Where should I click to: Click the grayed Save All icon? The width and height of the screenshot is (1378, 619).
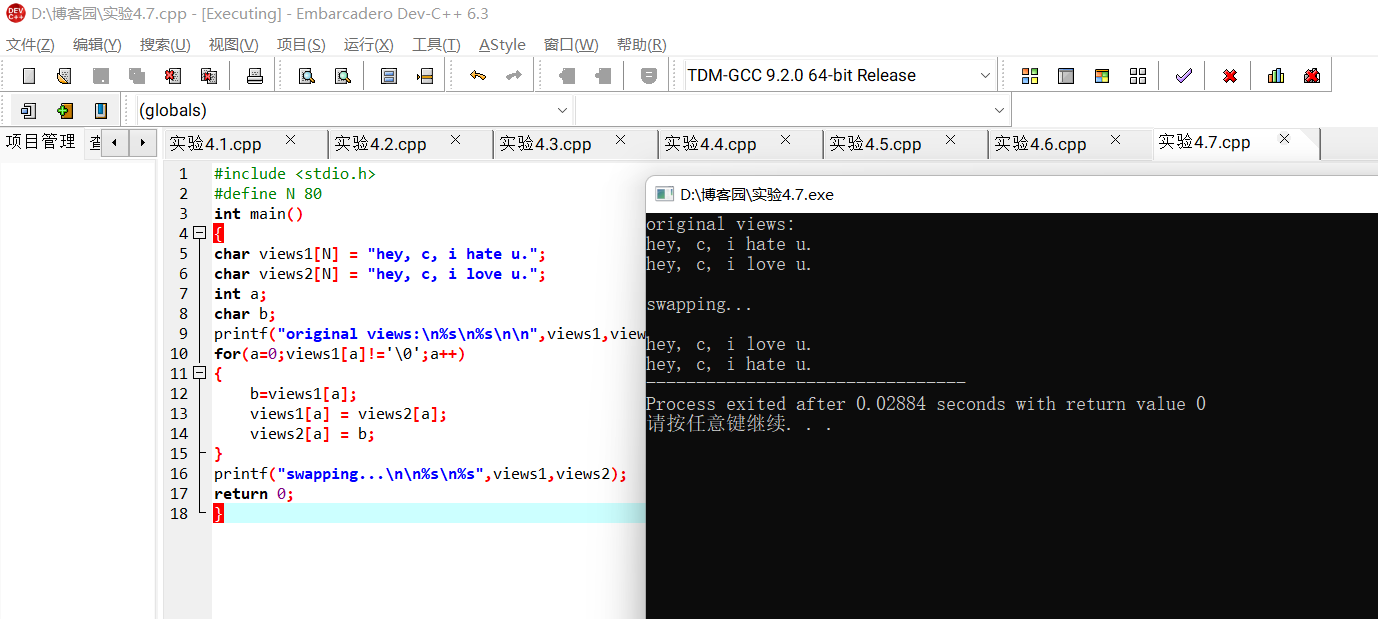(x=137, y=76)
